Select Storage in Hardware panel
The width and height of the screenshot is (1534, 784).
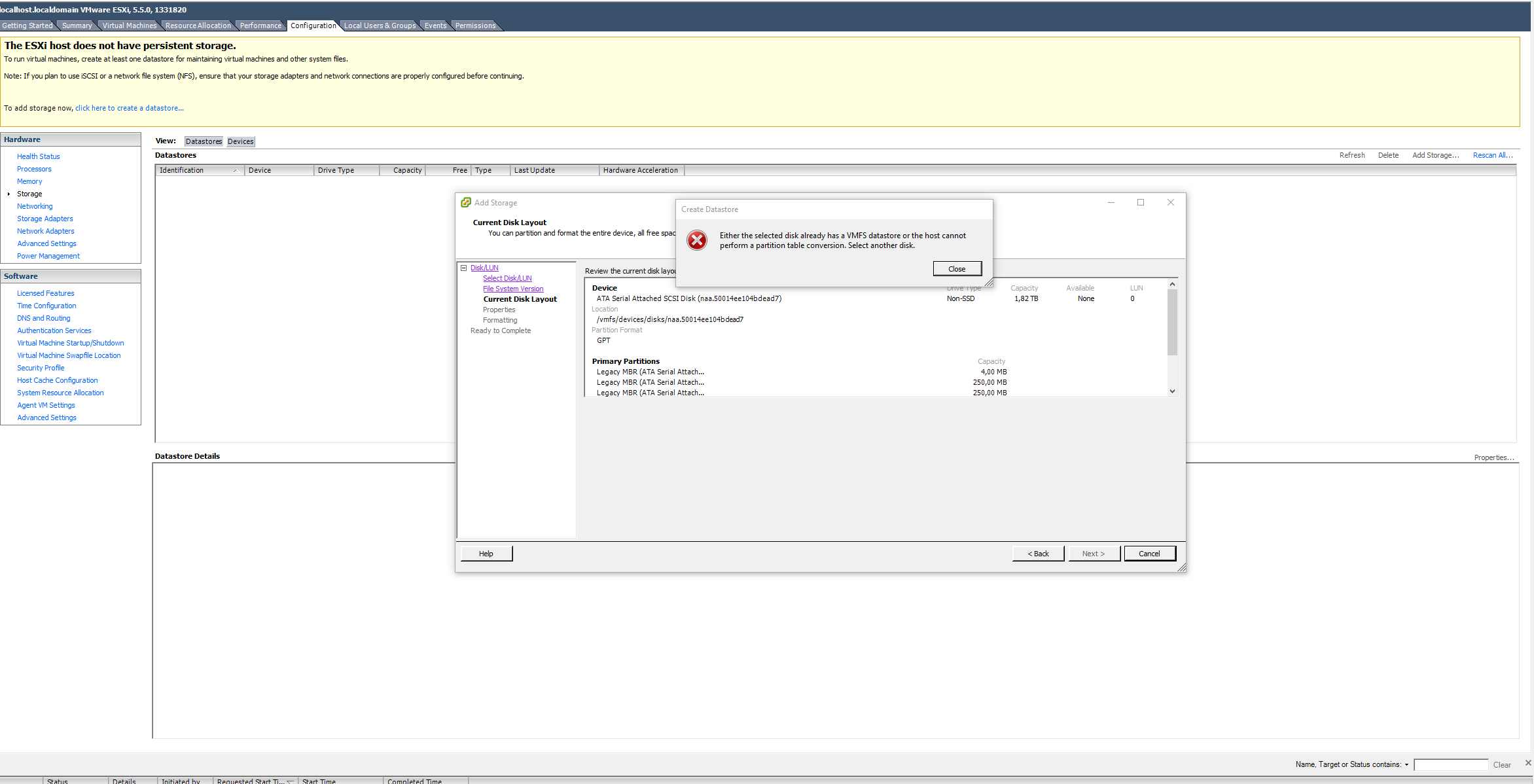tap(29, 194)
